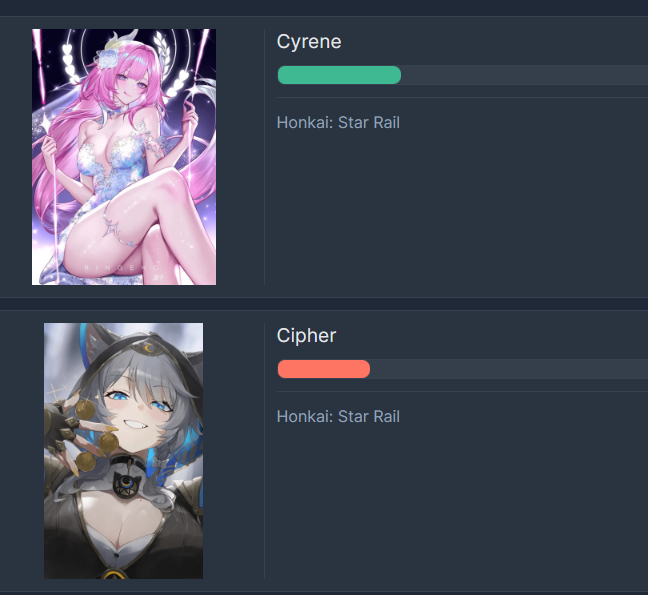Click the RINGEKO watermark on Cyrene's image
Viewport: 648px width, 595px height.
tap(122, 268)
